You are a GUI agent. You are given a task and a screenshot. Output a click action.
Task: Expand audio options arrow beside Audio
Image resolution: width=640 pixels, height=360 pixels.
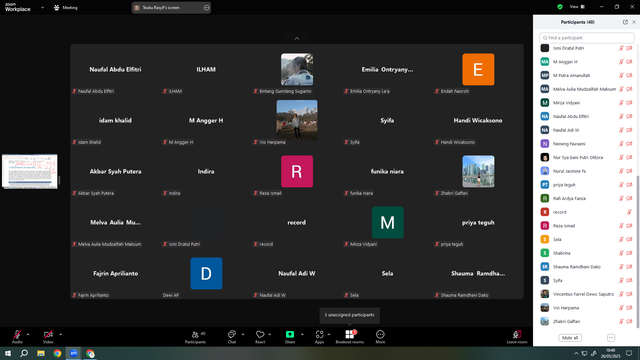click(x=28, y=334)
